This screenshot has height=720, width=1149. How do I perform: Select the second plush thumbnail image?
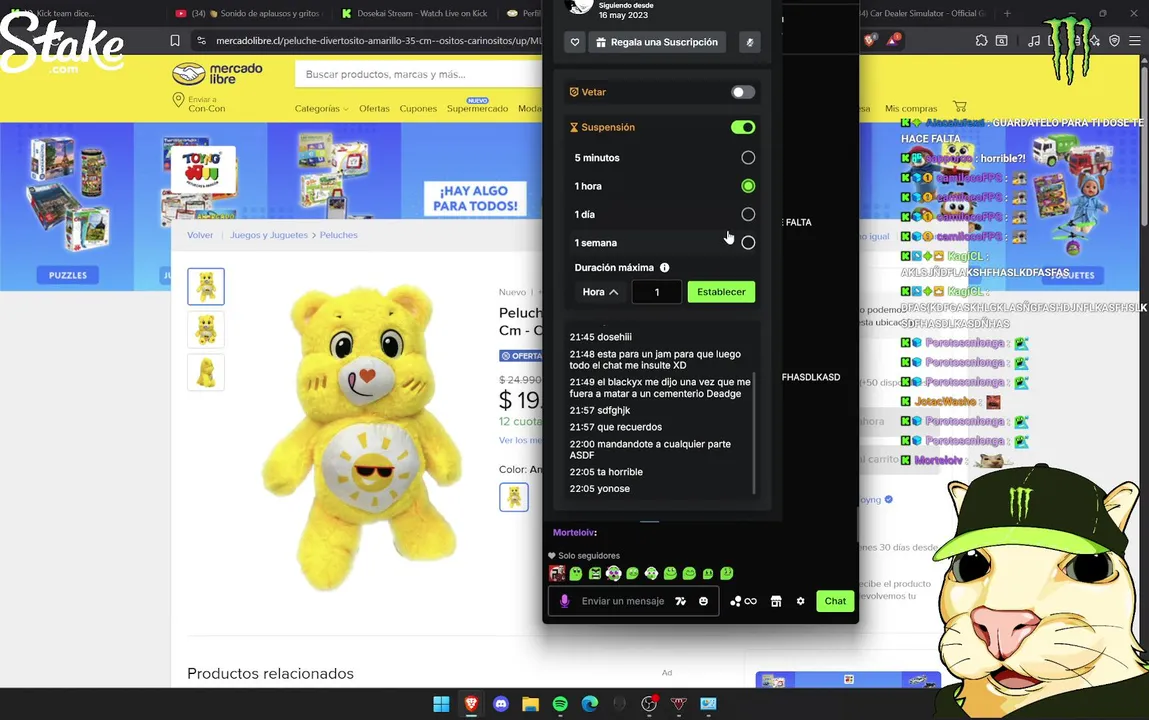206,330
